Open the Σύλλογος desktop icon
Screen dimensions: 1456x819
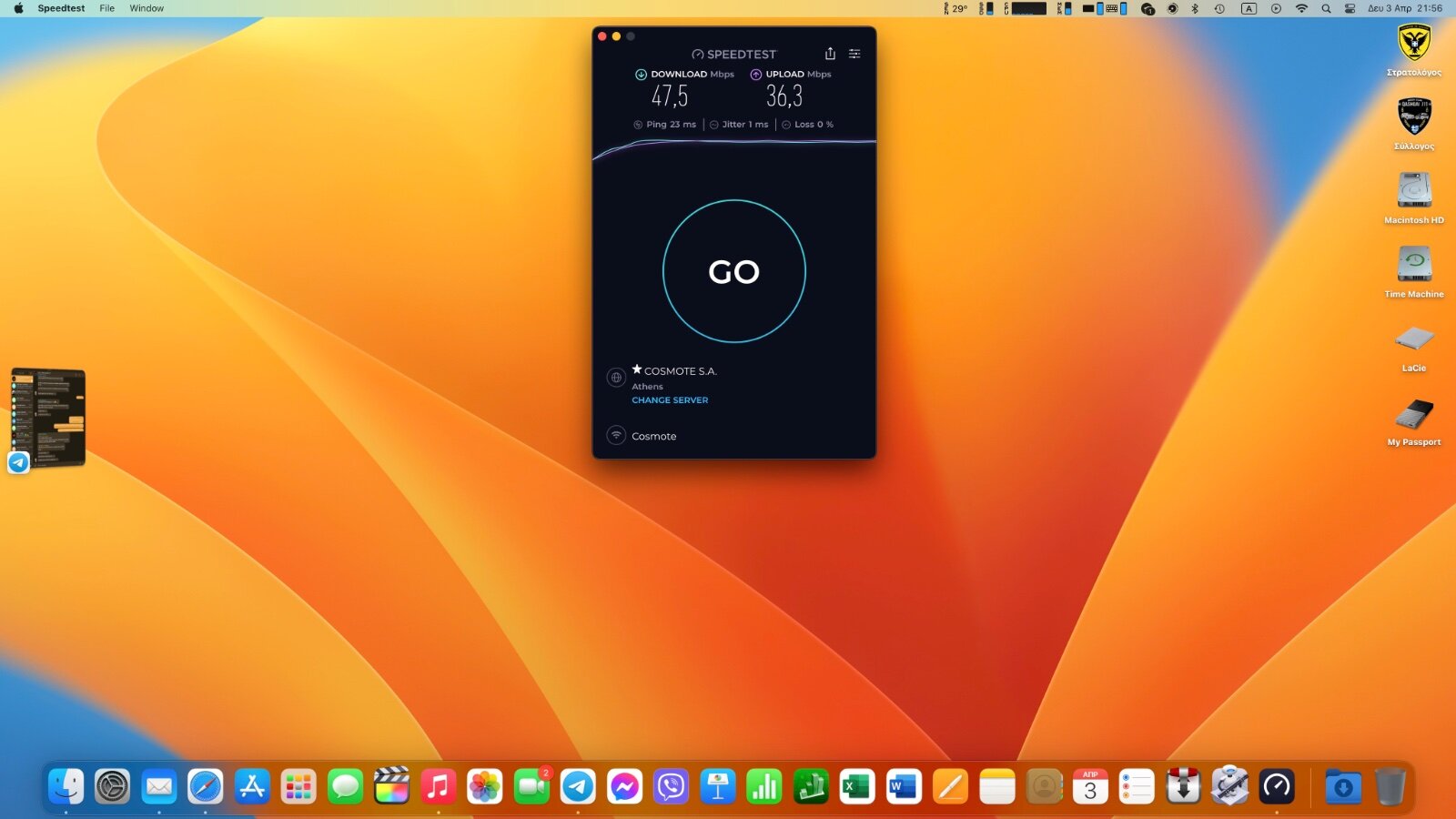(x=1414, y=124)
